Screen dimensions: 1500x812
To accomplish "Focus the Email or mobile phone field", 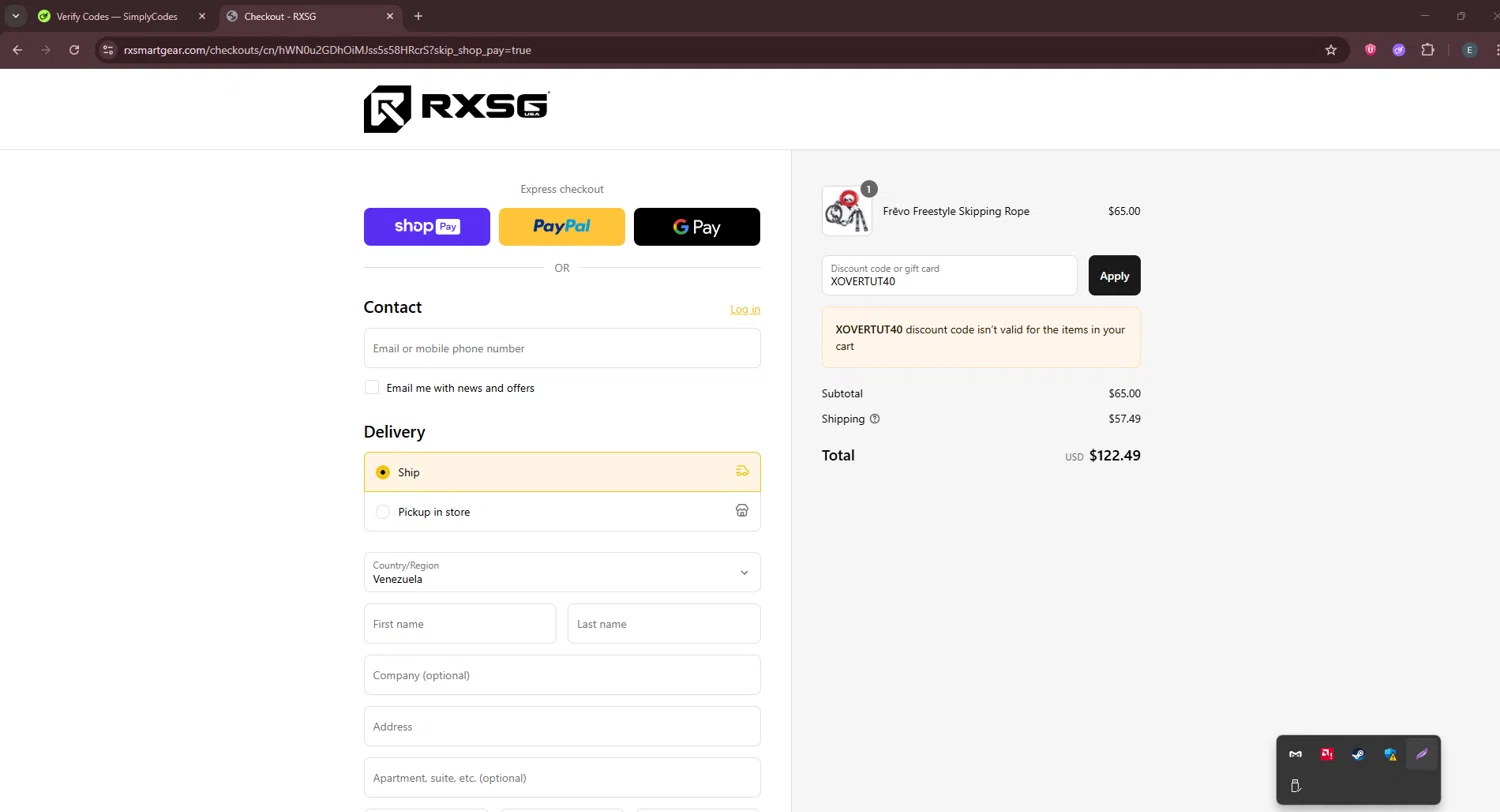I will [562, 348].
